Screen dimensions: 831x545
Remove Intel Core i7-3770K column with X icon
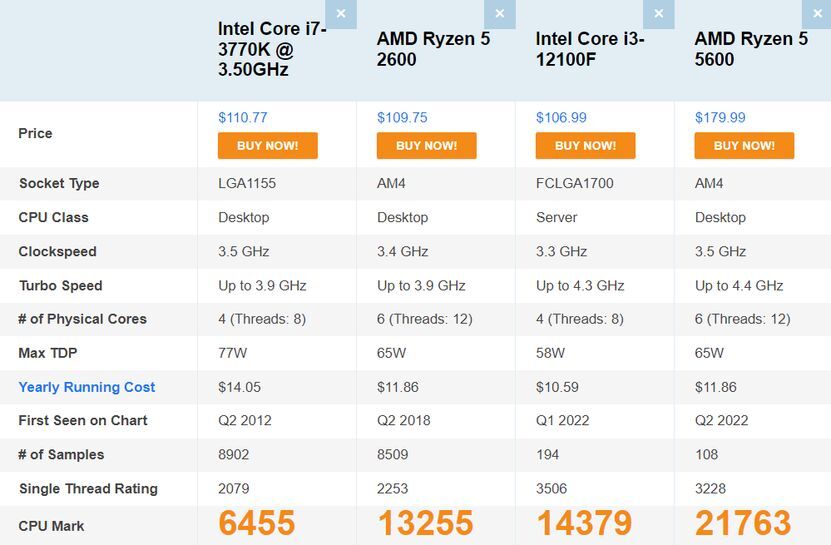[x=341, y=14]
